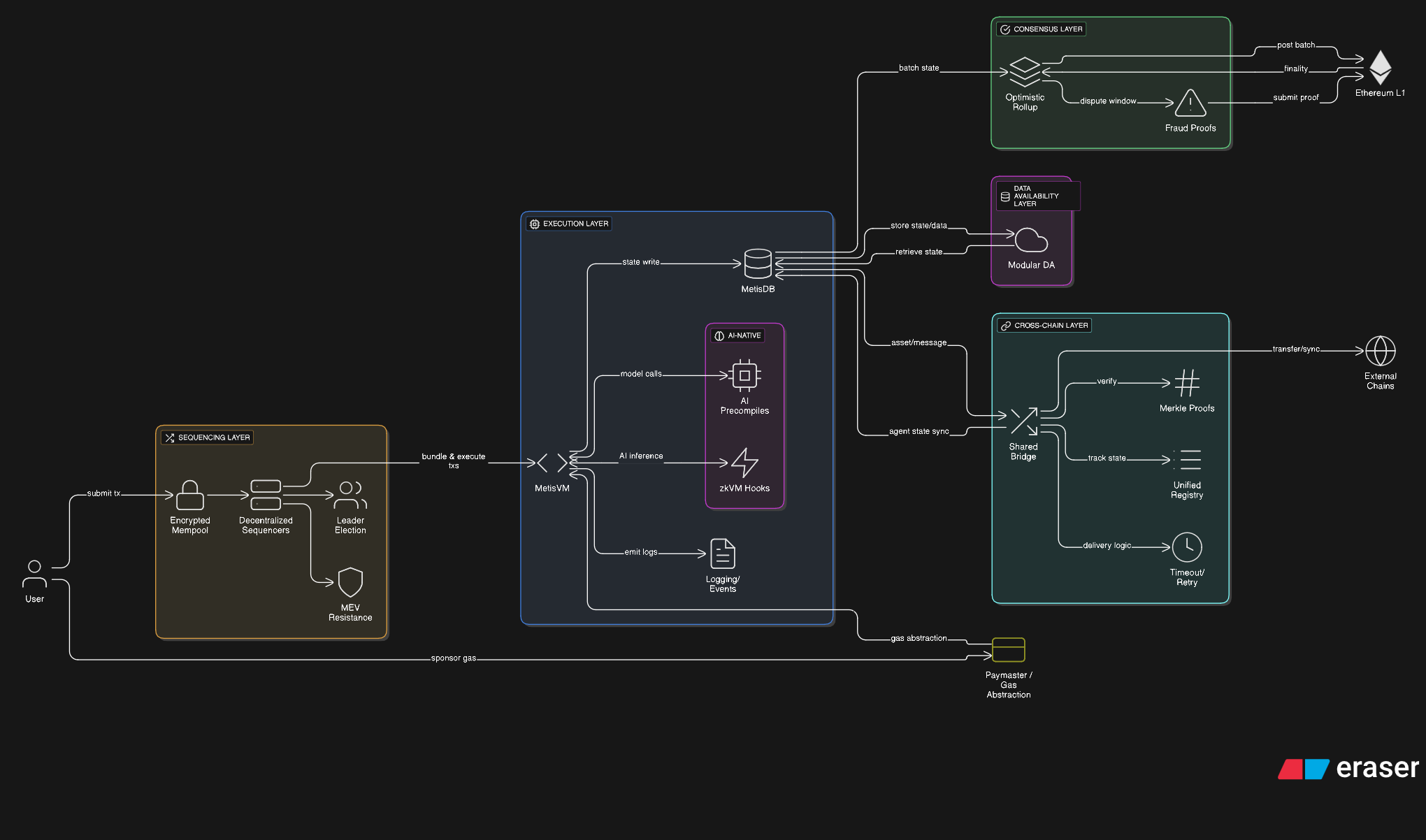Click the 'emit logs' edge label
This screenshot has height=840, width=1426.
point(641,552)
